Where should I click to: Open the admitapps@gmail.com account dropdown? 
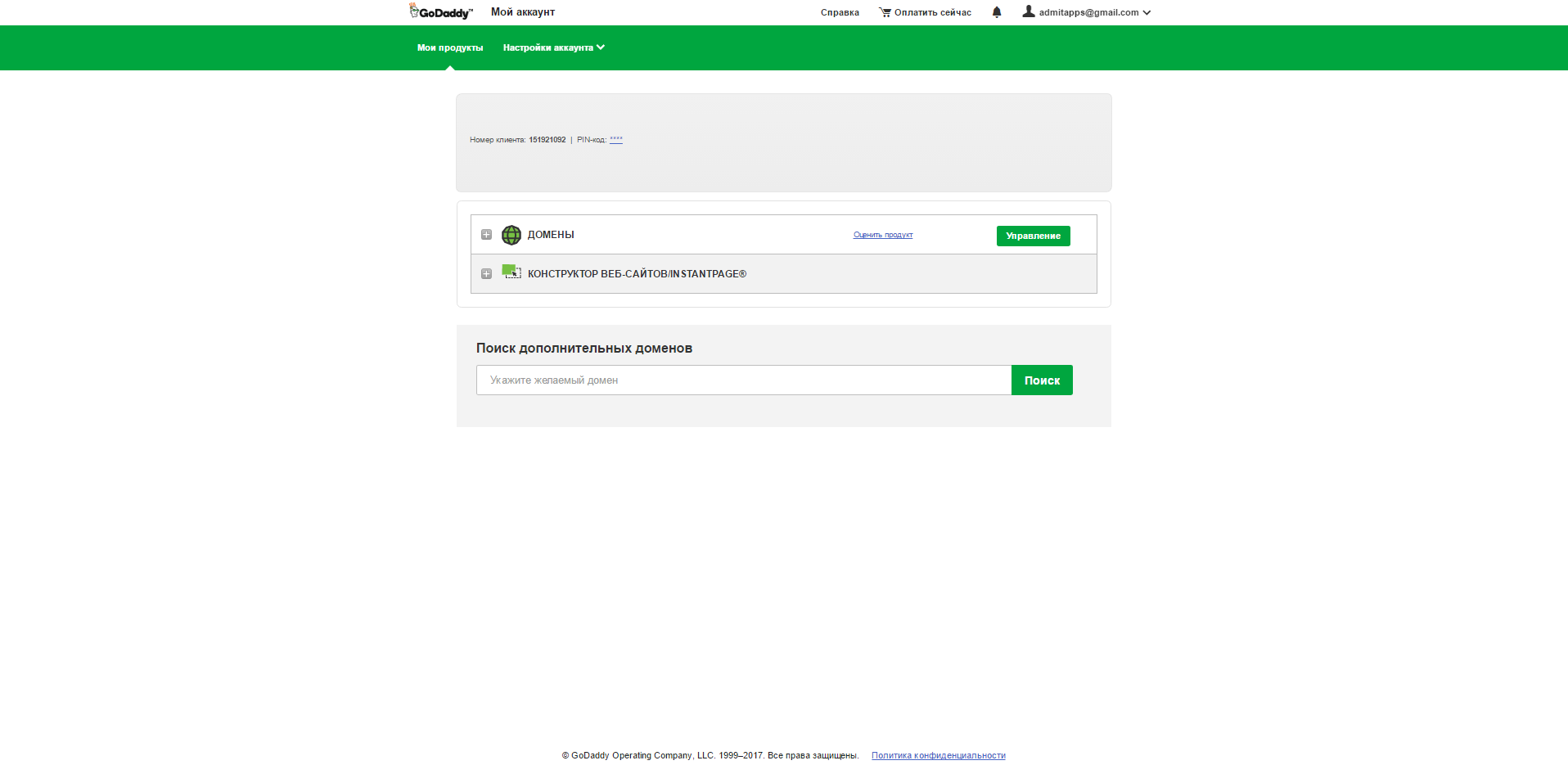(1088, 12)
